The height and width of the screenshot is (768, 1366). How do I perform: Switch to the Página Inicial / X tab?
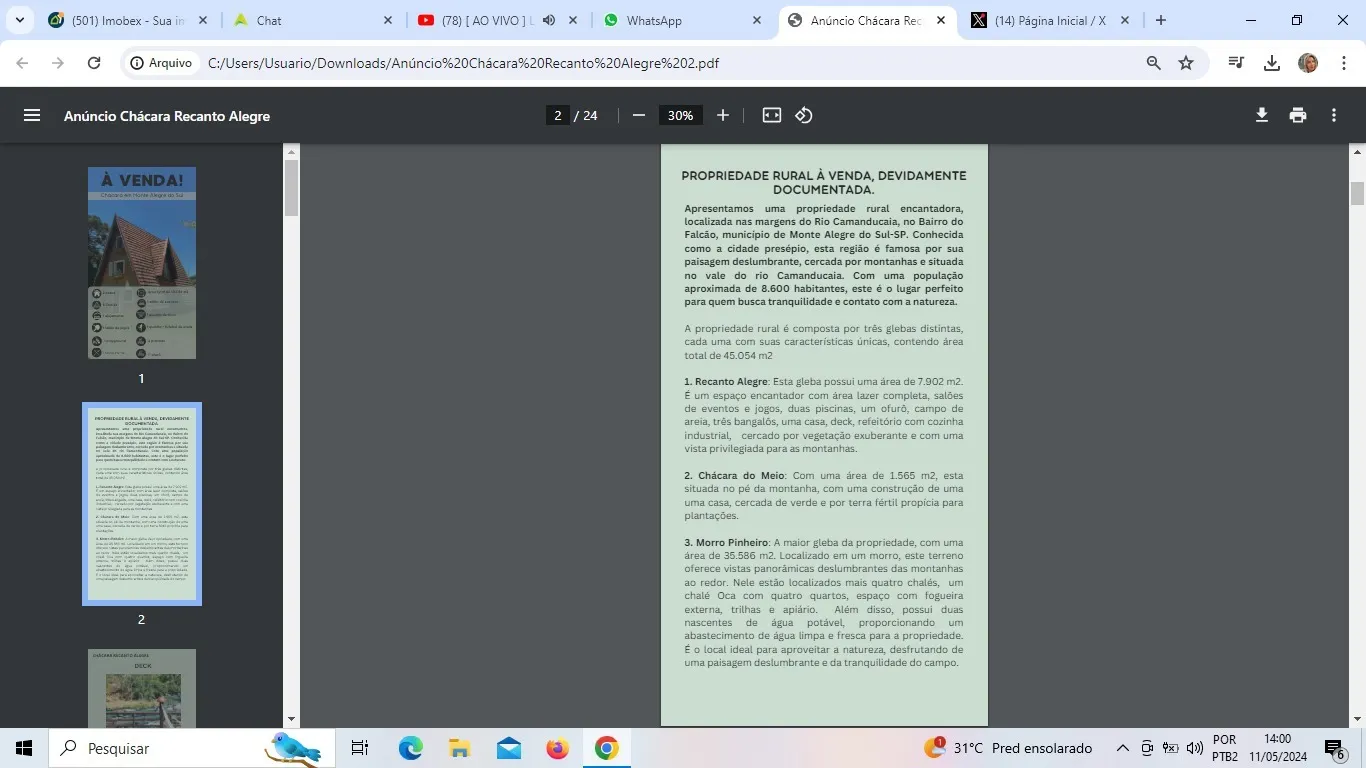pyautogui.click(x=1050, y=20)
